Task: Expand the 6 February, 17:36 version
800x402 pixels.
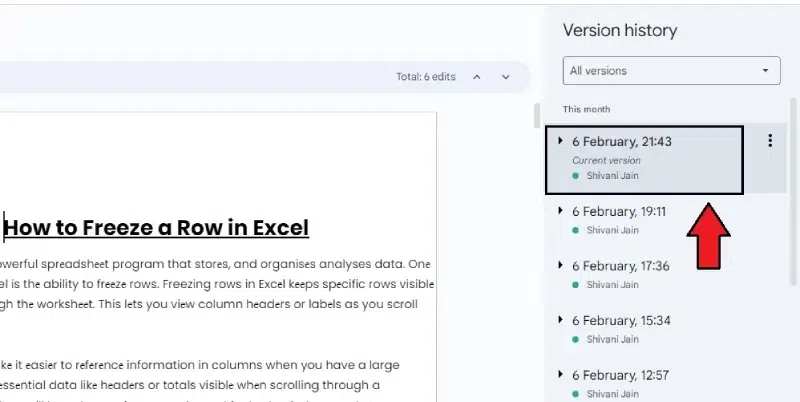Action: (x=560, y=265)
